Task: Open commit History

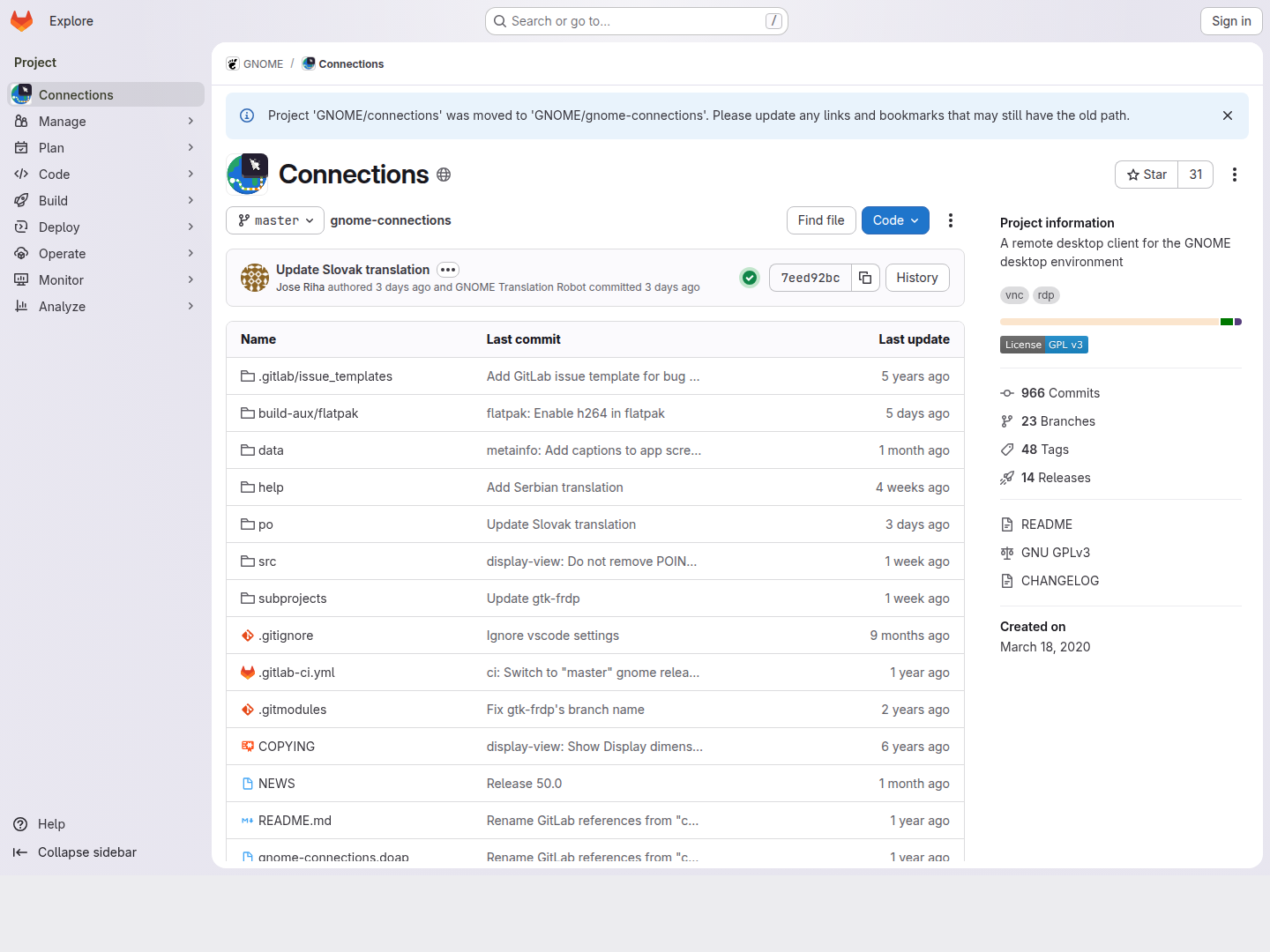Action: point(917,278)
